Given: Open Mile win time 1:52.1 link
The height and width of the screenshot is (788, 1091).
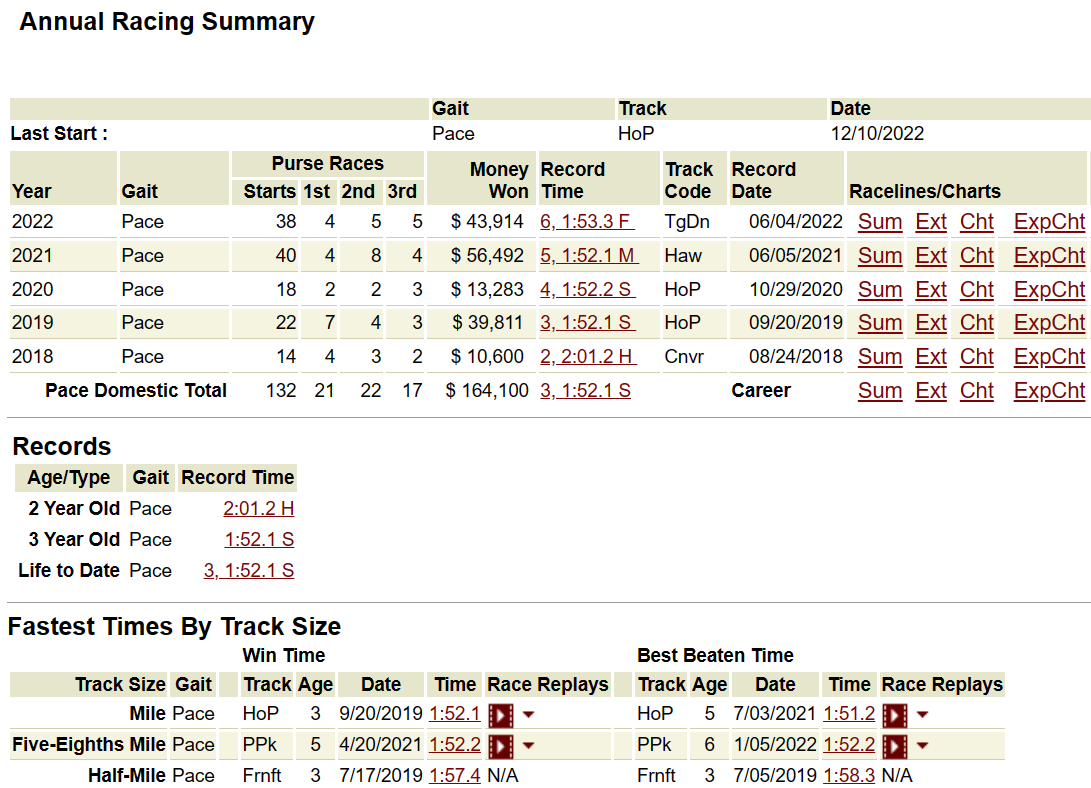Looking at the screenshot, I should coord(454,714).
